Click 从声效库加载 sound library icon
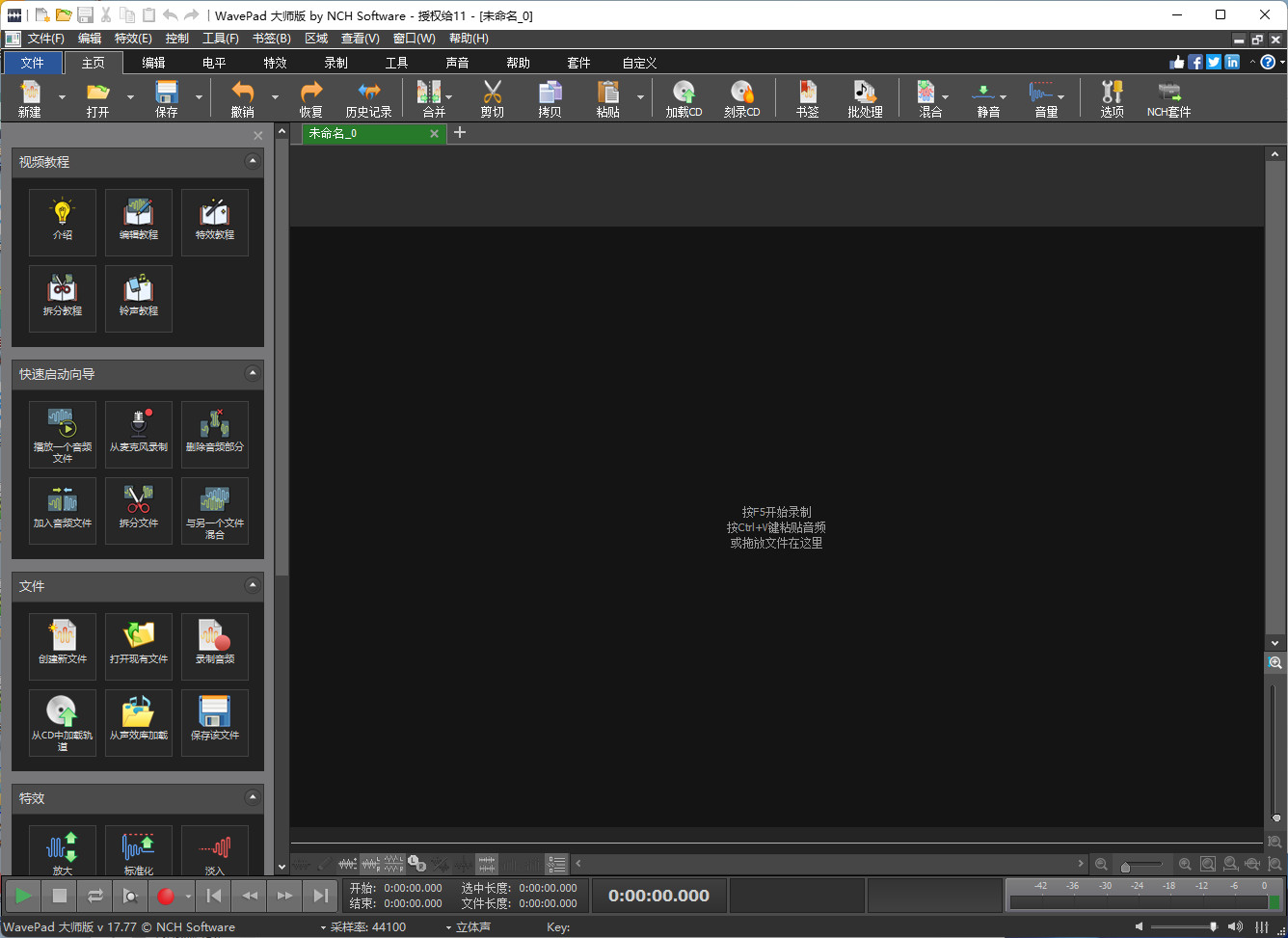The height and width of the screenshot is (938, 1288). (139, 723)
